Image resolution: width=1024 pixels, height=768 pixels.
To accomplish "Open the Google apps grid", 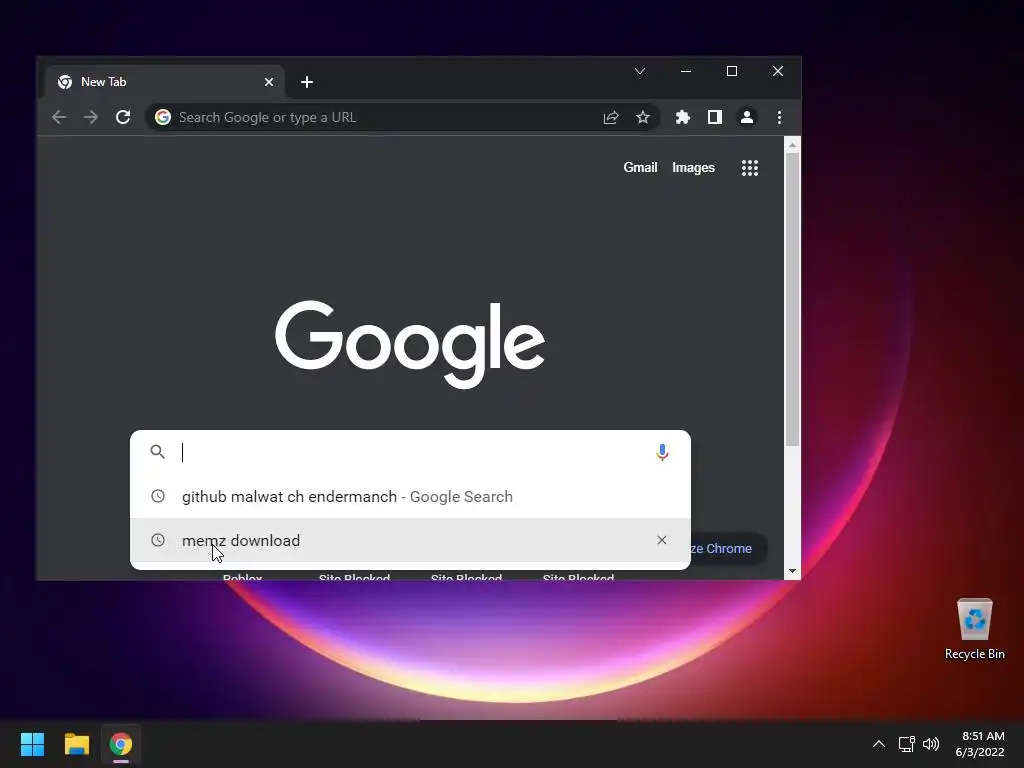I will pos(750,168).
